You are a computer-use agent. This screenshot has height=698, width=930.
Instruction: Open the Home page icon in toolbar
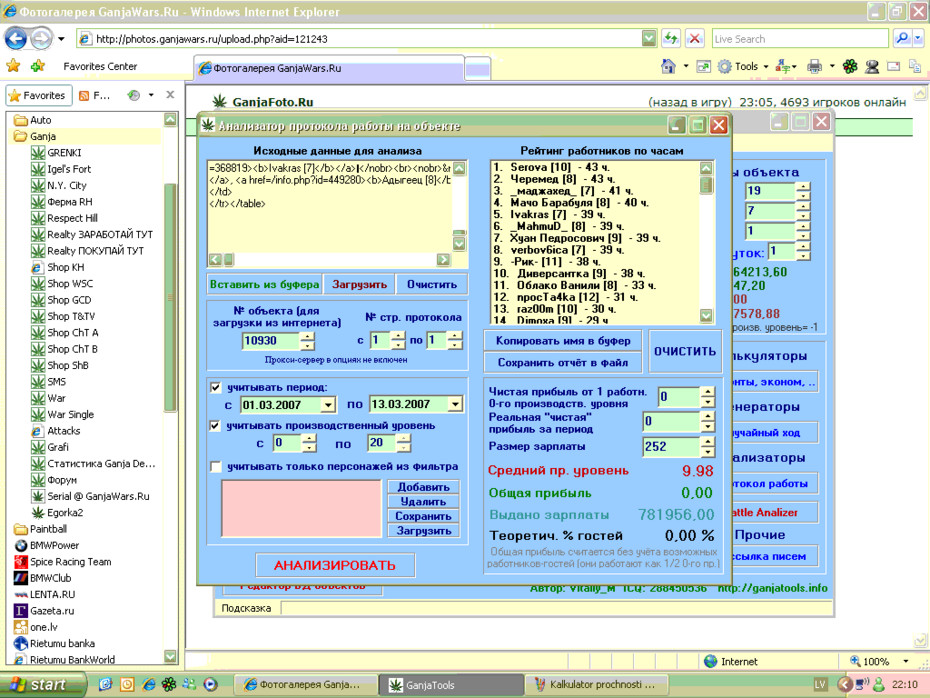point(668,66)
